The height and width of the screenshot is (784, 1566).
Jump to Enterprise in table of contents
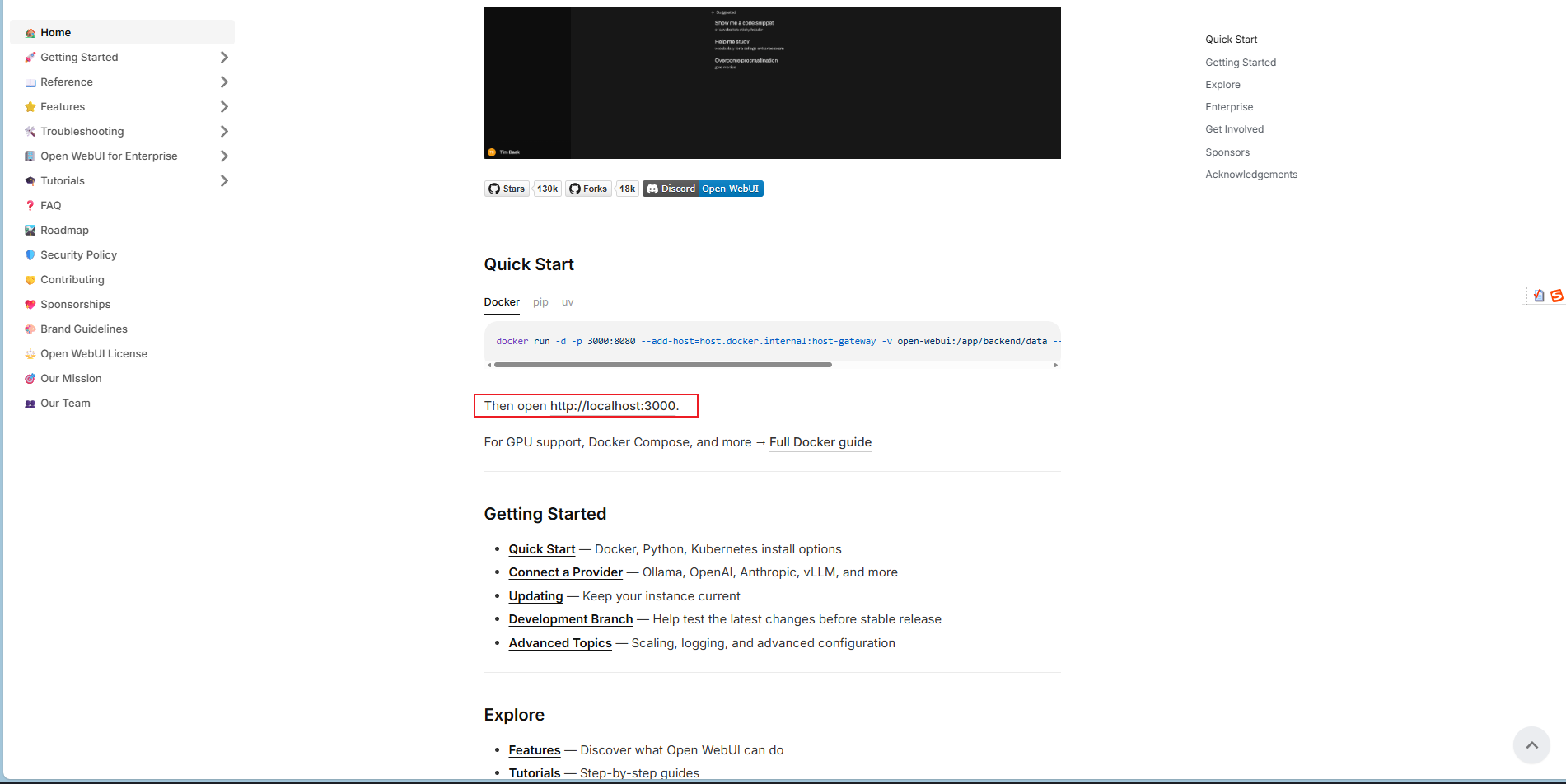tap(1229, 107)
